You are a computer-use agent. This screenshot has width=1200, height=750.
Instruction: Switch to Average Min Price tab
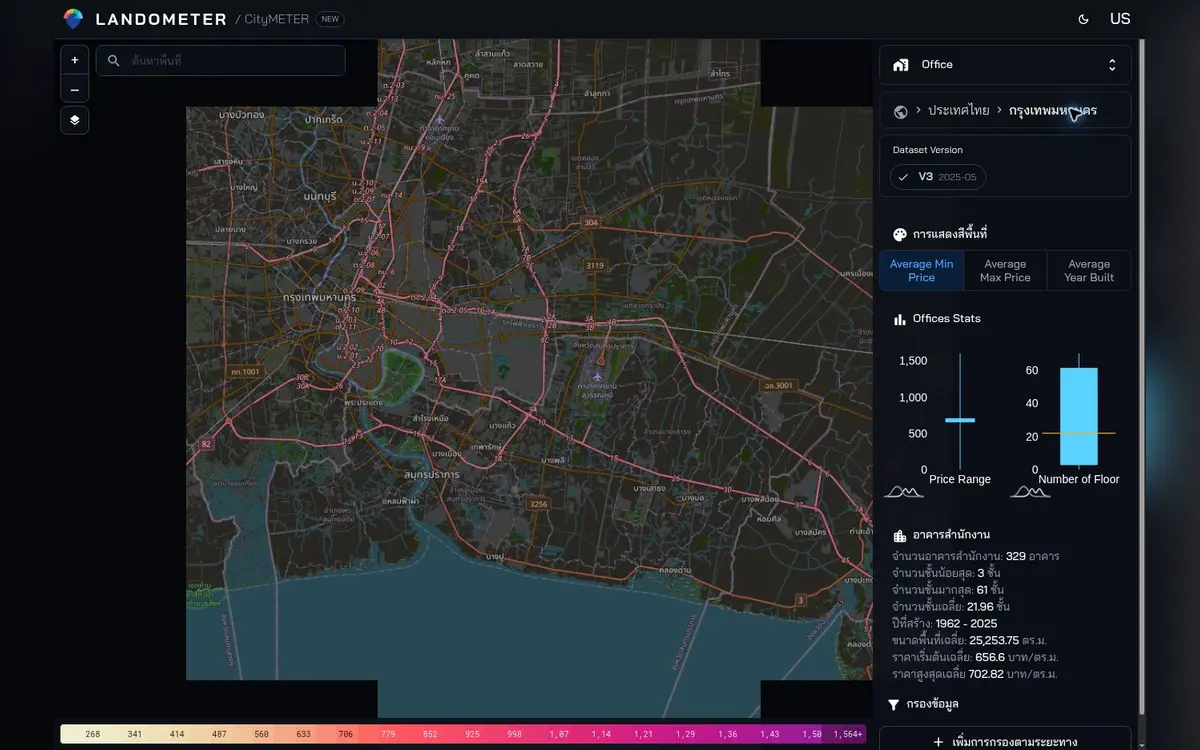pos(921,271)
